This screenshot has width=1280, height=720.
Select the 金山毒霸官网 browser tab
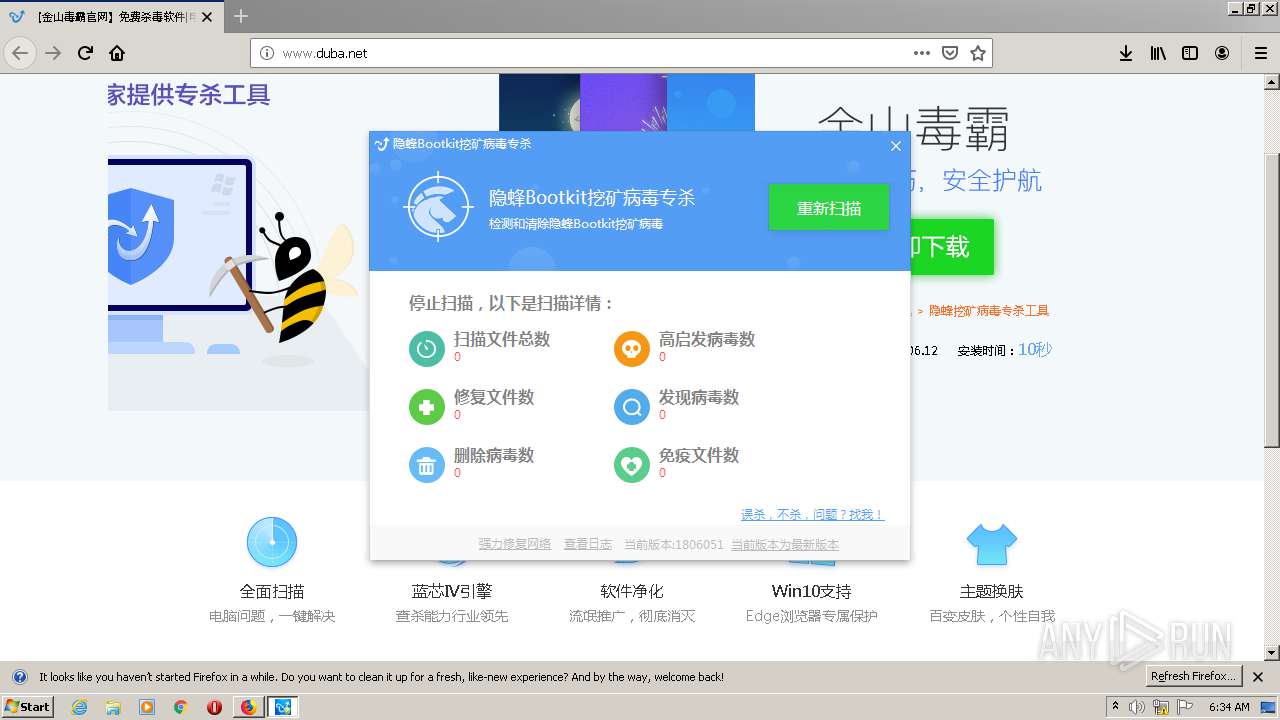coord(112,17)
